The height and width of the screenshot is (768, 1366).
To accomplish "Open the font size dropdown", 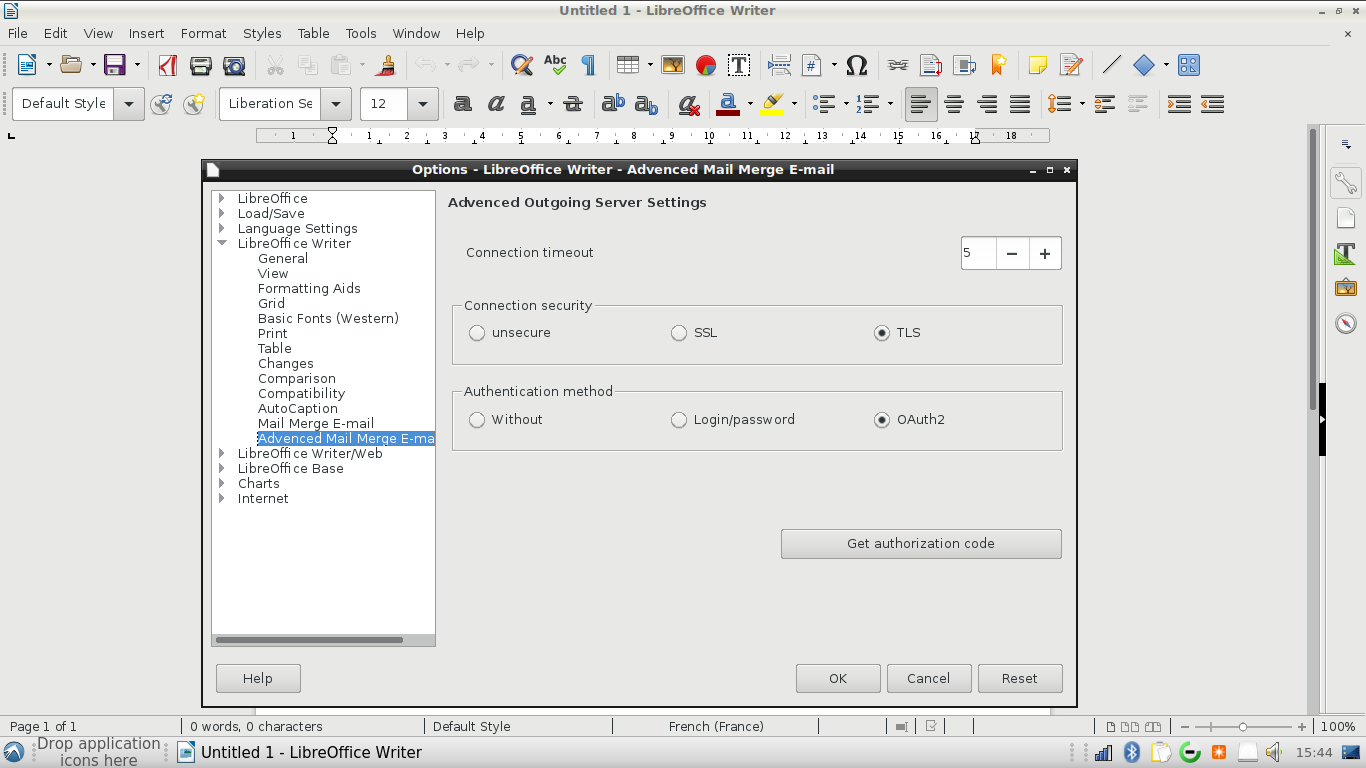I will point(423,104).
